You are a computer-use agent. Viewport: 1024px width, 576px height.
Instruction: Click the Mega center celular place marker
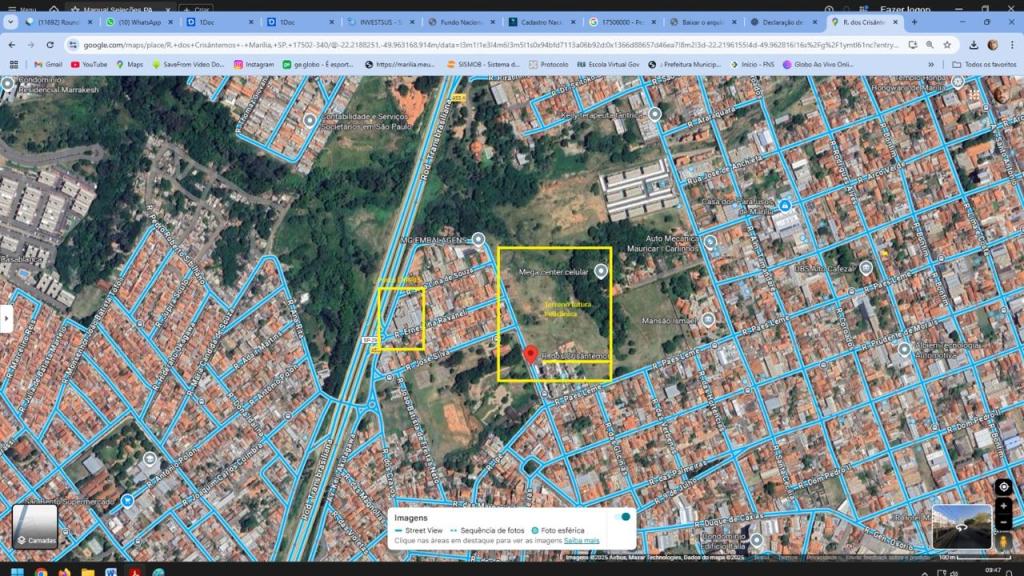coord(601,271)
